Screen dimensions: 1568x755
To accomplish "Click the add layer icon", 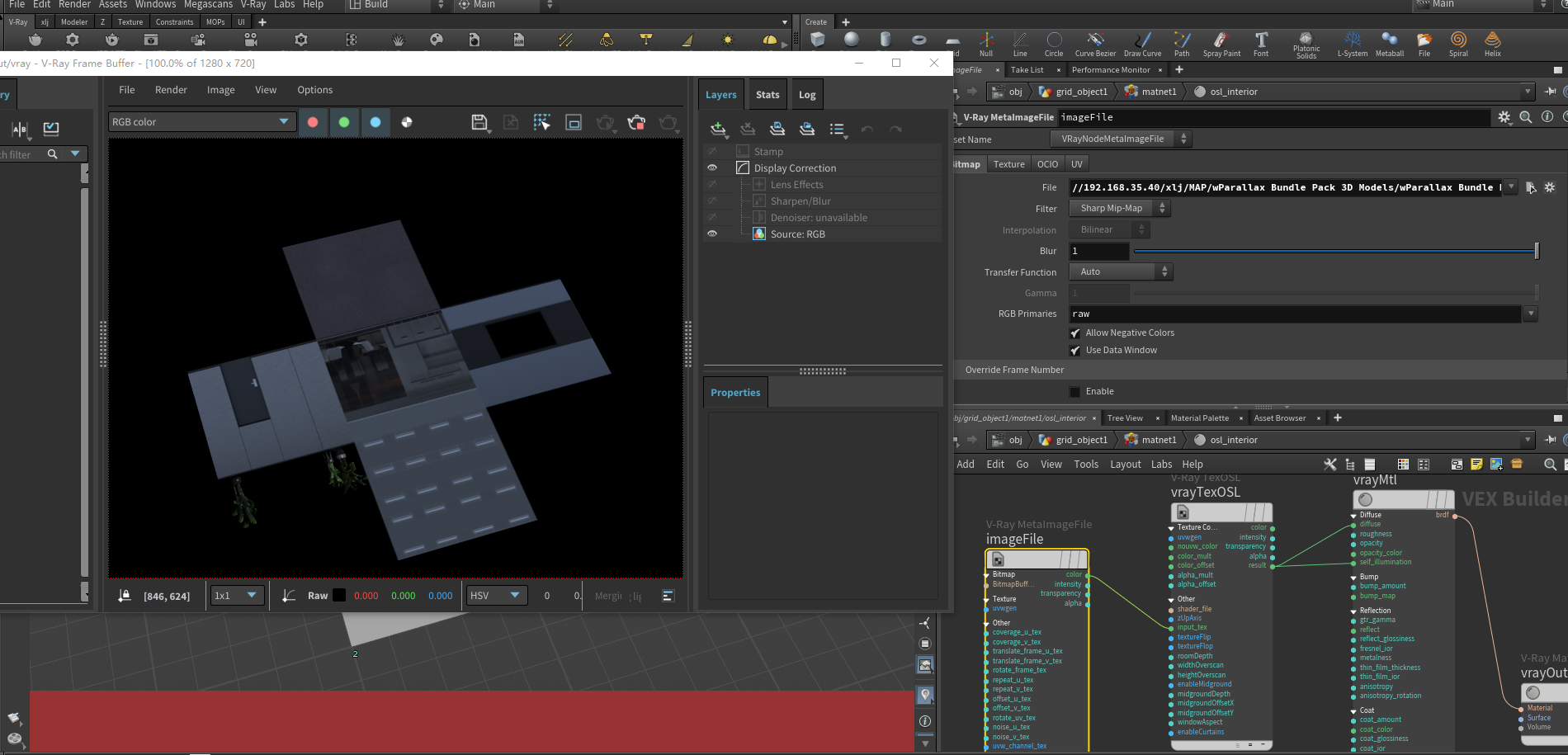I will click(x=718, y=129).
